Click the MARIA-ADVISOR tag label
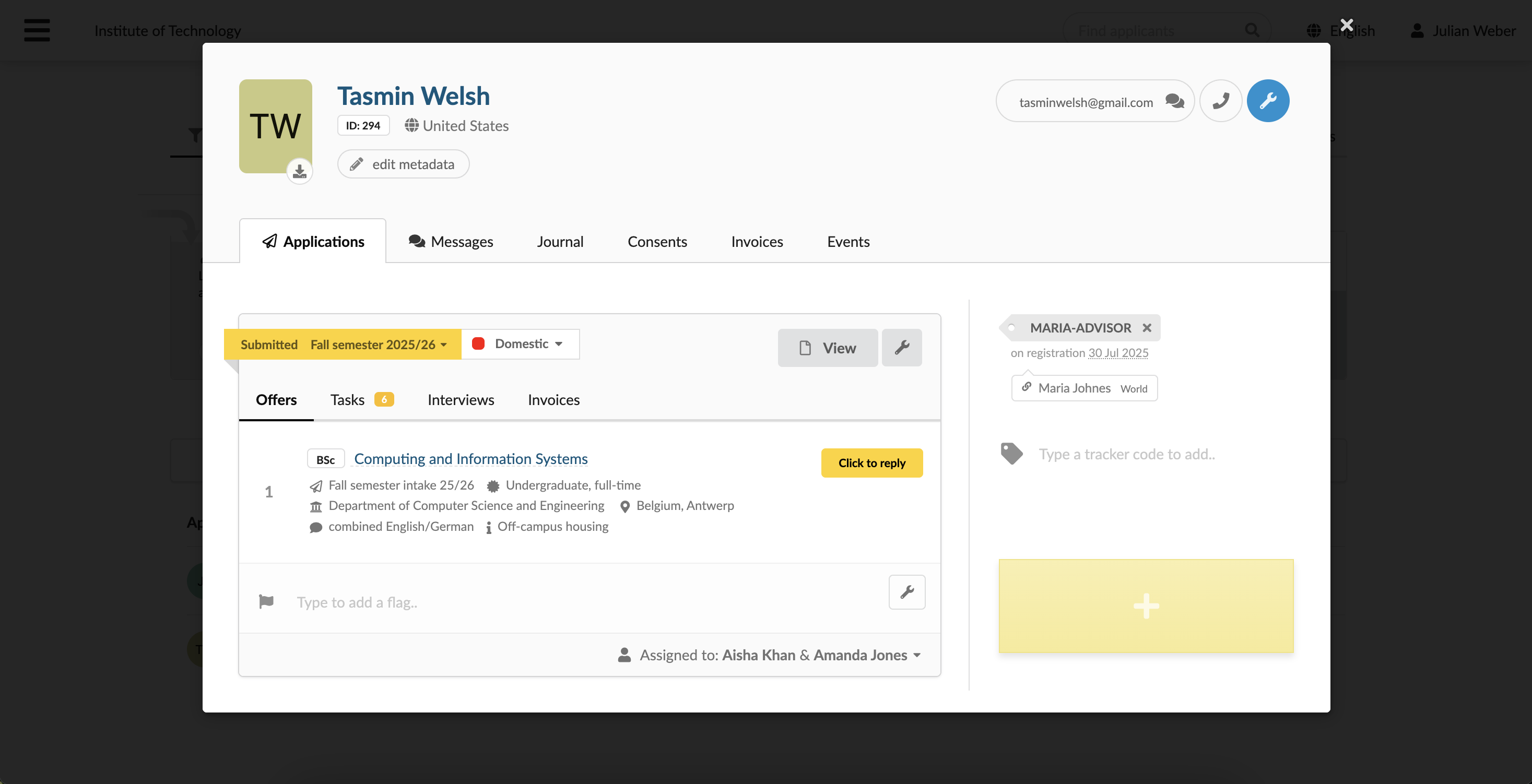The image size is (1532, 784). point(1080,327)
